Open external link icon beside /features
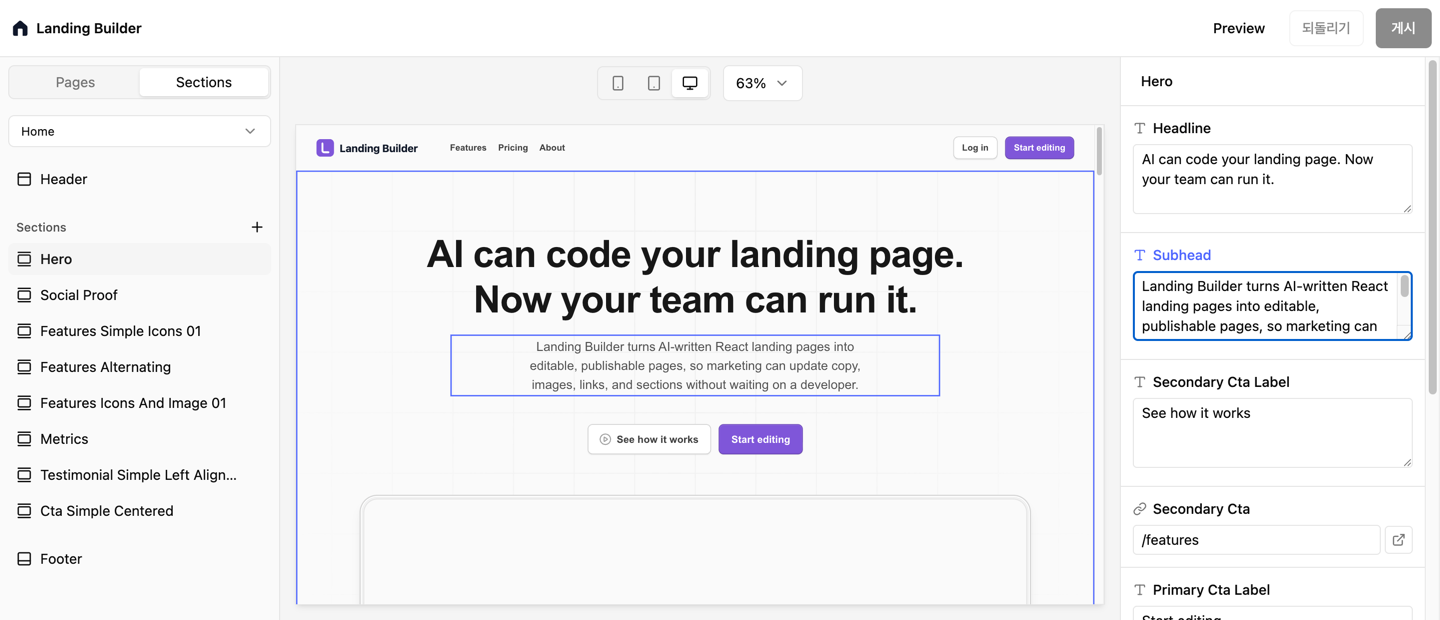The height and width of the screenshot is (620, 1440). pyautogui.click(x=1399, y=540)
